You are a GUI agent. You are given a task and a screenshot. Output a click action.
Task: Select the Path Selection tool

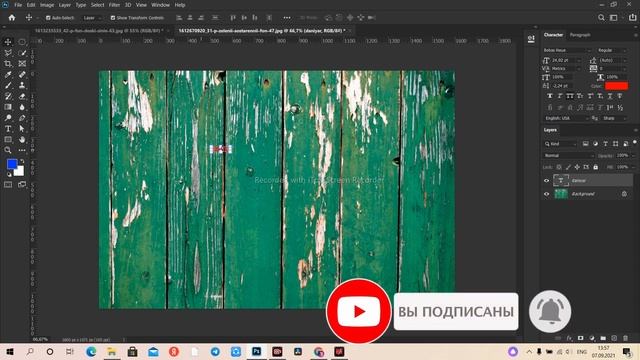click(22, 129)
